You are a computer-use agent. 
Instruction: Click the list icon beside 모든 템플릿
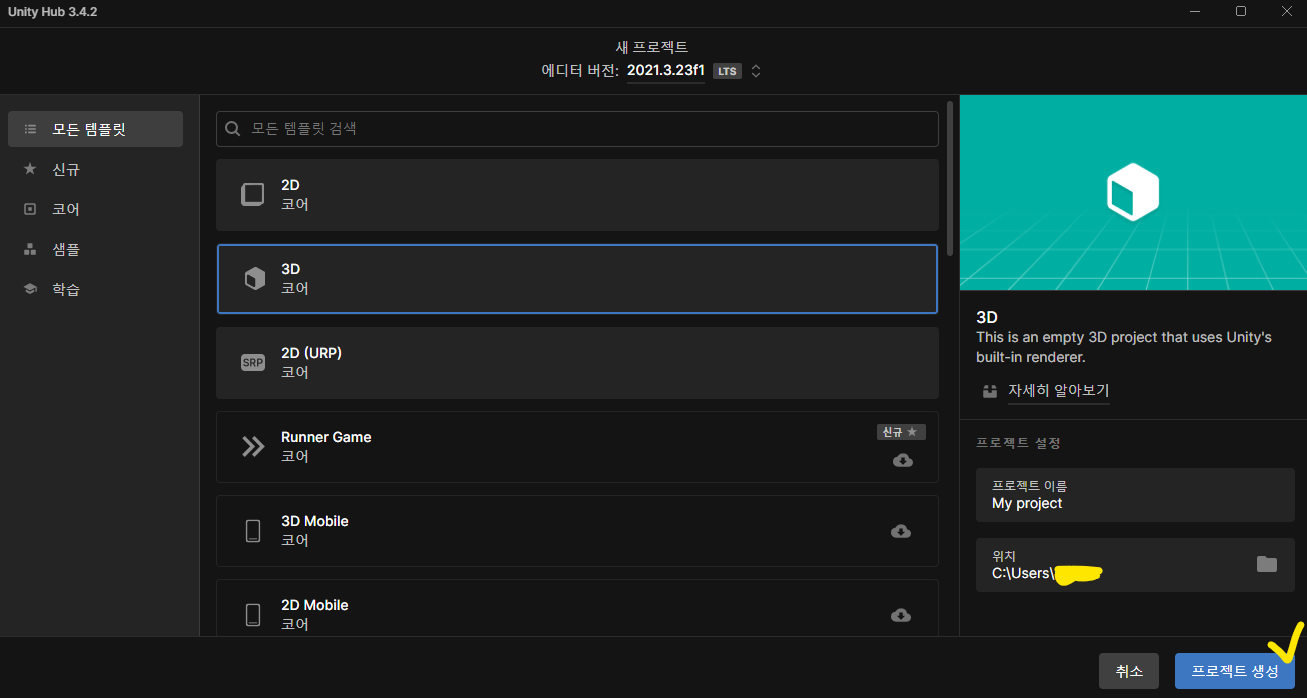(x=30, y=129)
